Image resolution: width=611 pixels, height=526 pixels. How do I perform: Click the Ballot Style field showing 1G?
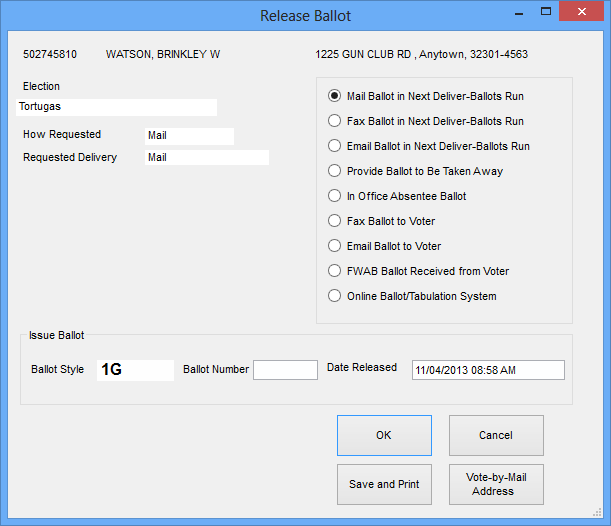(135, 370)
